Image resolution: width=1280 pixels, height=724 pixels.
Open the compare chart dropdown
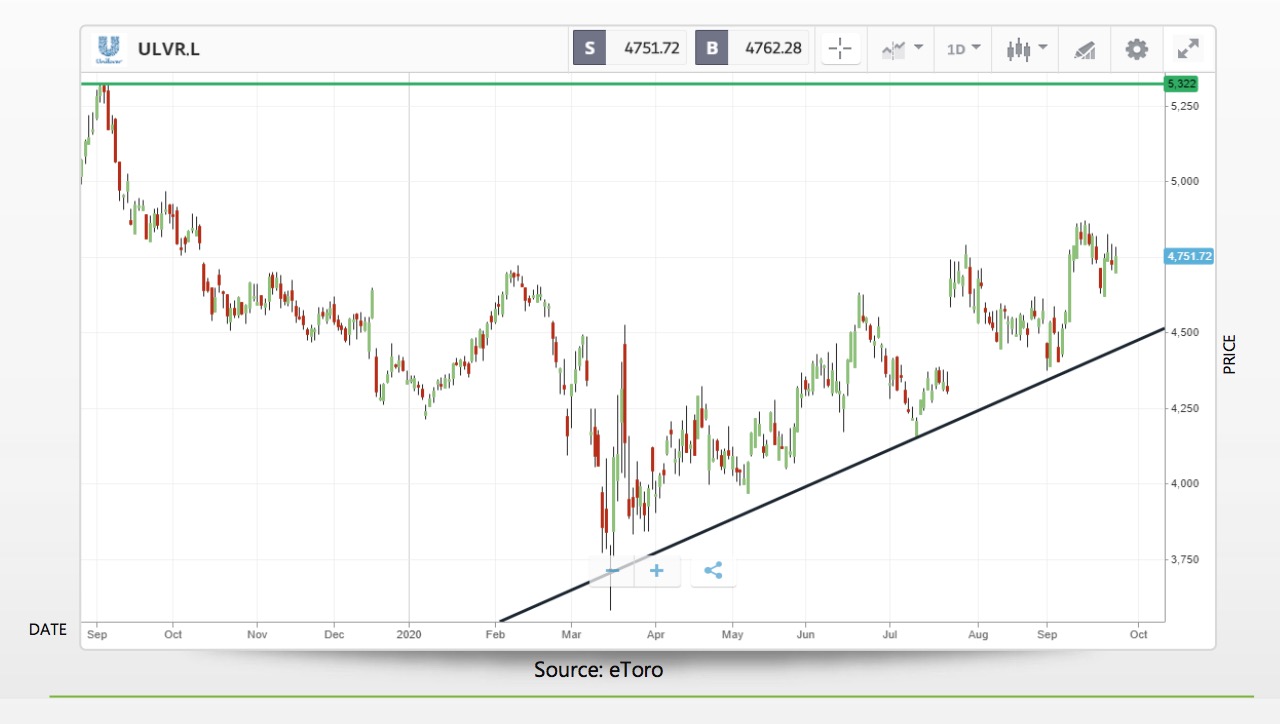901,48
